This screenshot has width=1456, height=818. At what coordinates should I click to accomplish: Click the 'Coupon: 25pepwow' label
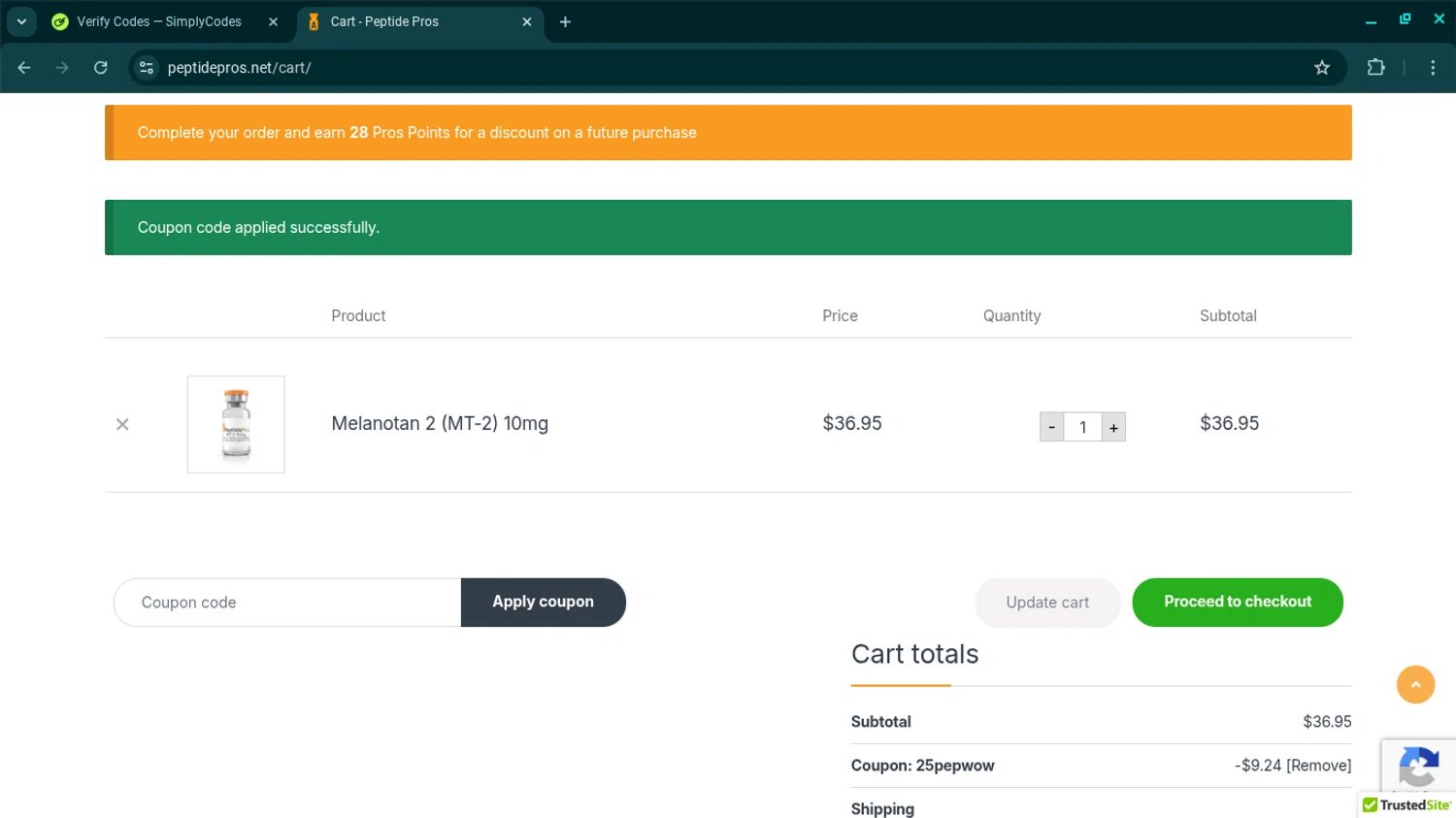pyautogui.click(x=922, y=766)
